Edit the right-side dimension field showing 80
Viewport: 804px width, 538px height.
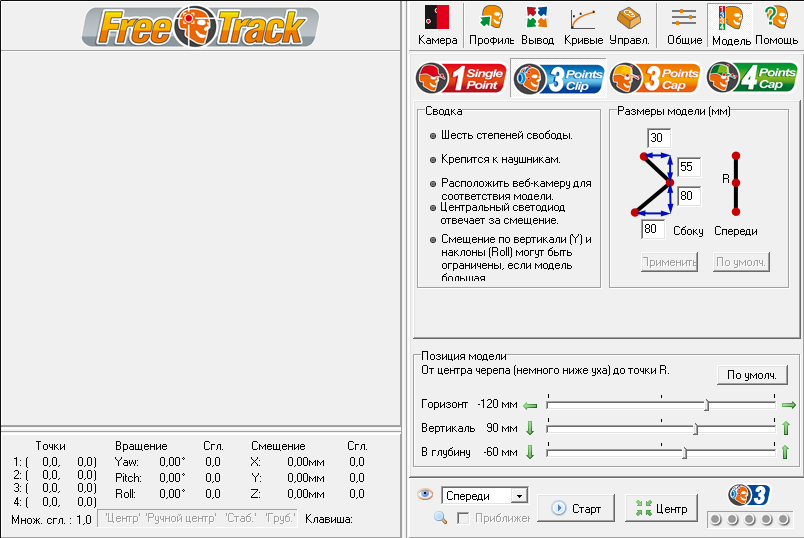click(689, 196)
